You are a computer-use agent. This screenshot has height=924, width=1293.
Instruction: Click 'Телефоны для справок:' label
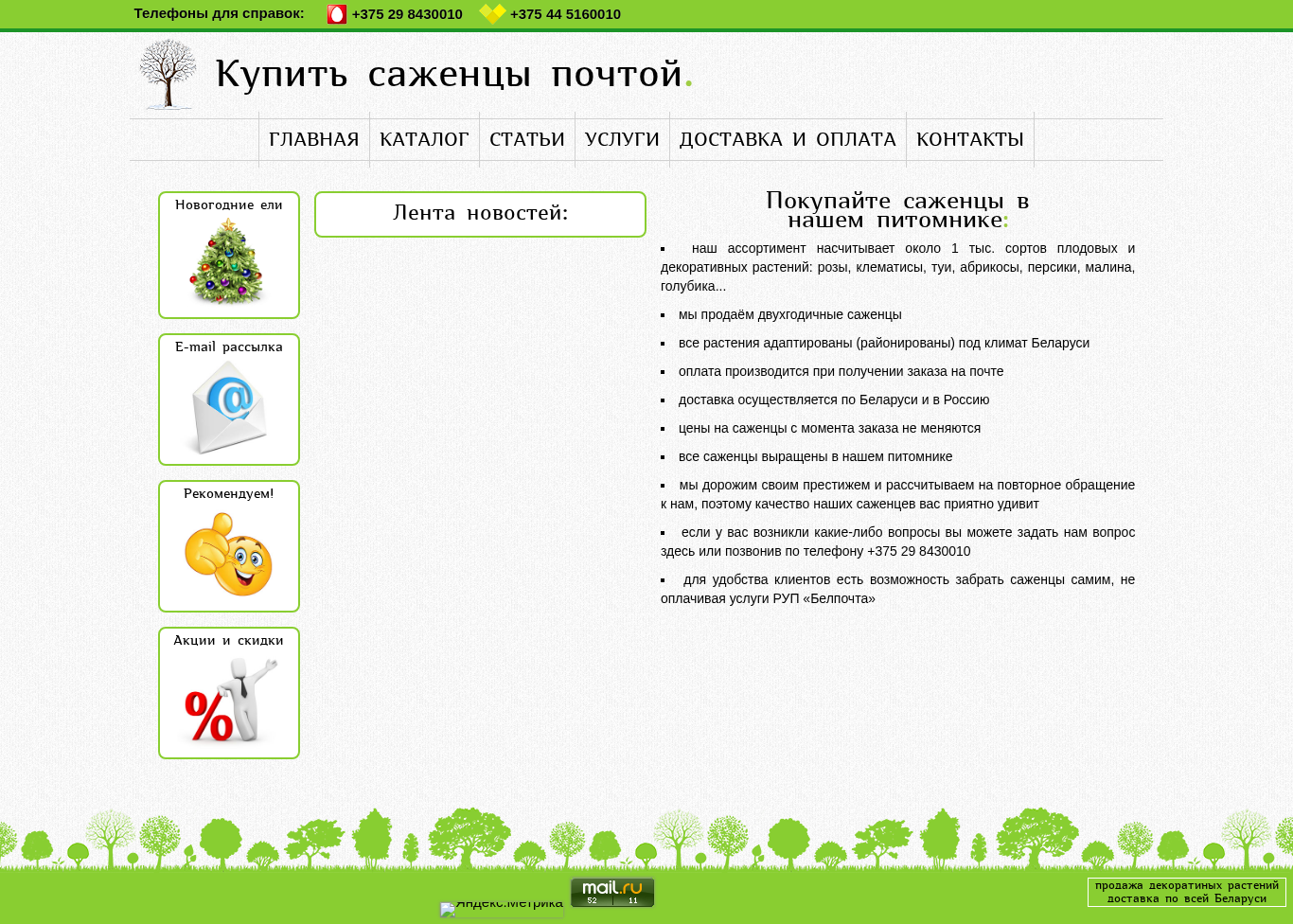tap(220, 13)
